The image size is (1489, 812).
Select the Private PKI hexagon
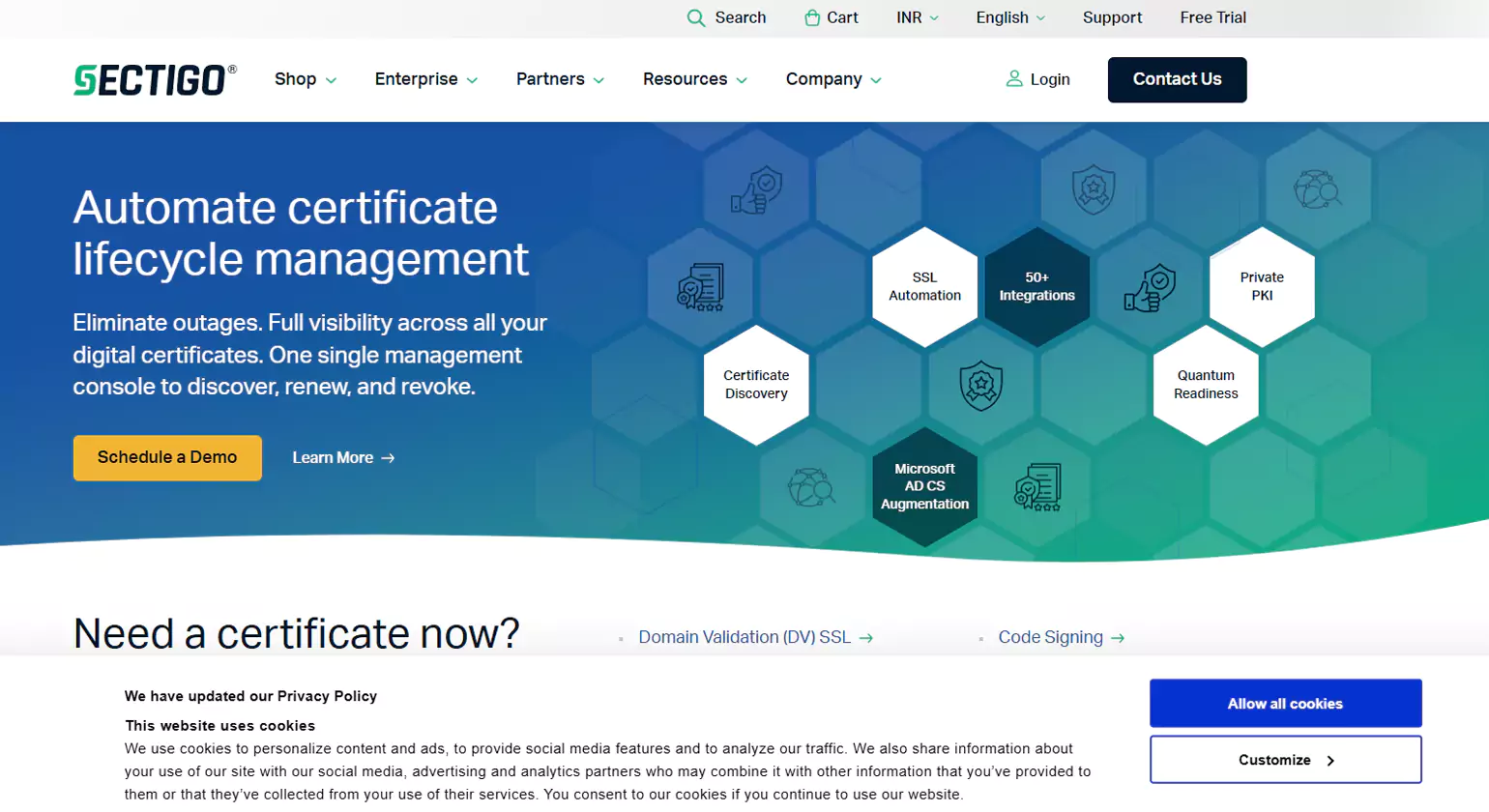click(x=1262, y=286)
